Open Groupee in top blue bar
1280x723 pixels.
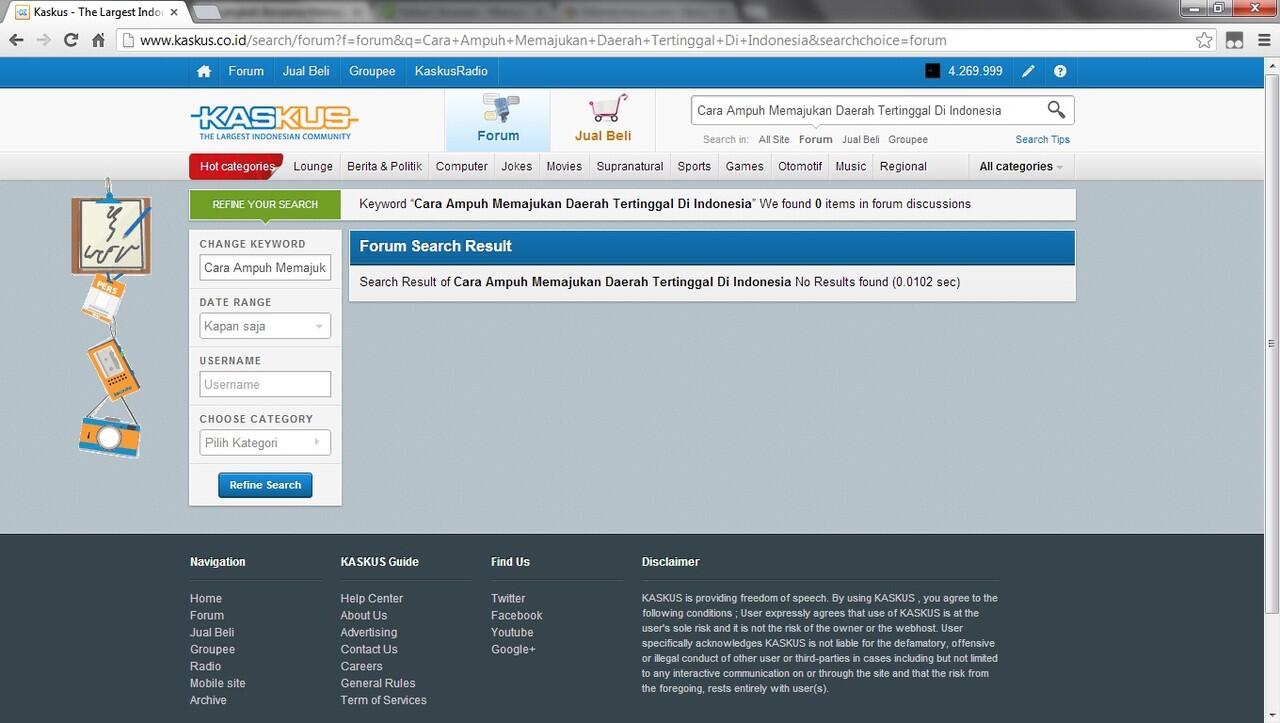[372, 71]
